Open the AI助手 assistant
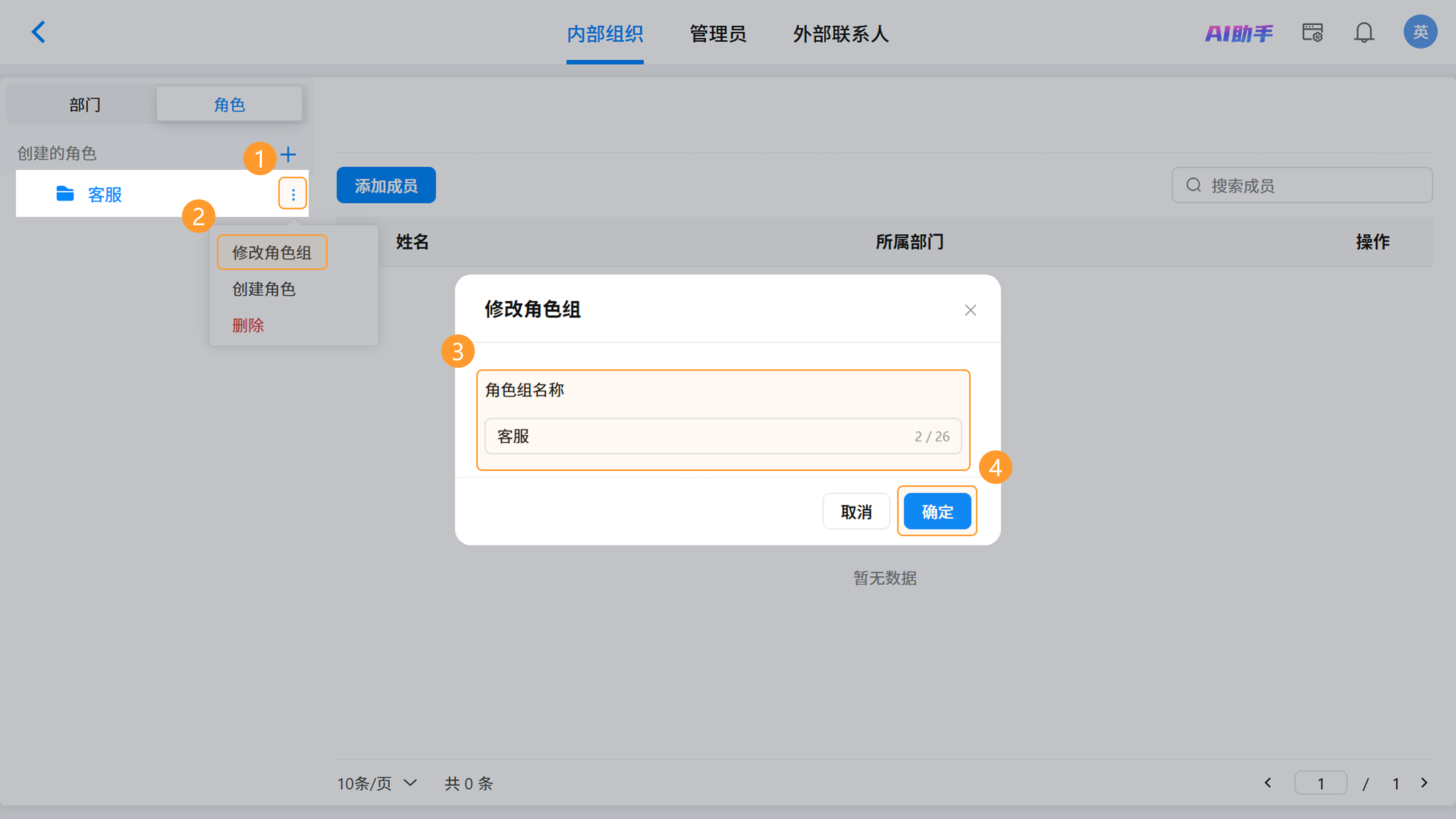1456x819 pixels. 1238,33
